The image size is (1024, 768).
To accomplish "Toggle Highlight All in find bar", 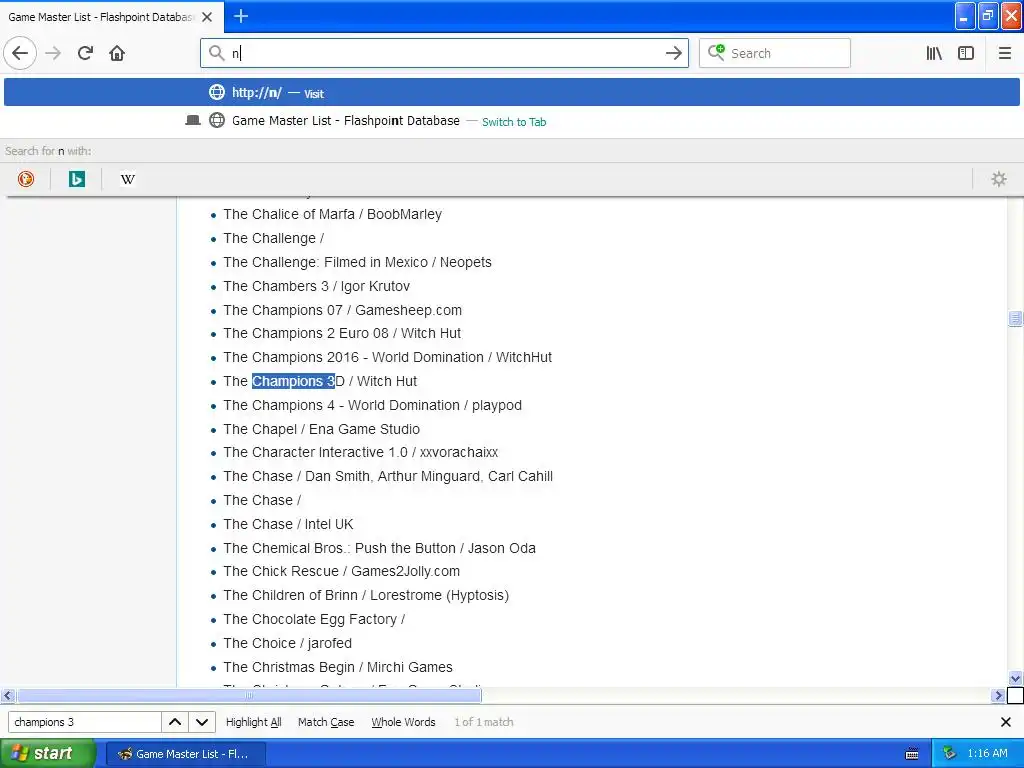I will pyautogui.click(x=253, y=722).
